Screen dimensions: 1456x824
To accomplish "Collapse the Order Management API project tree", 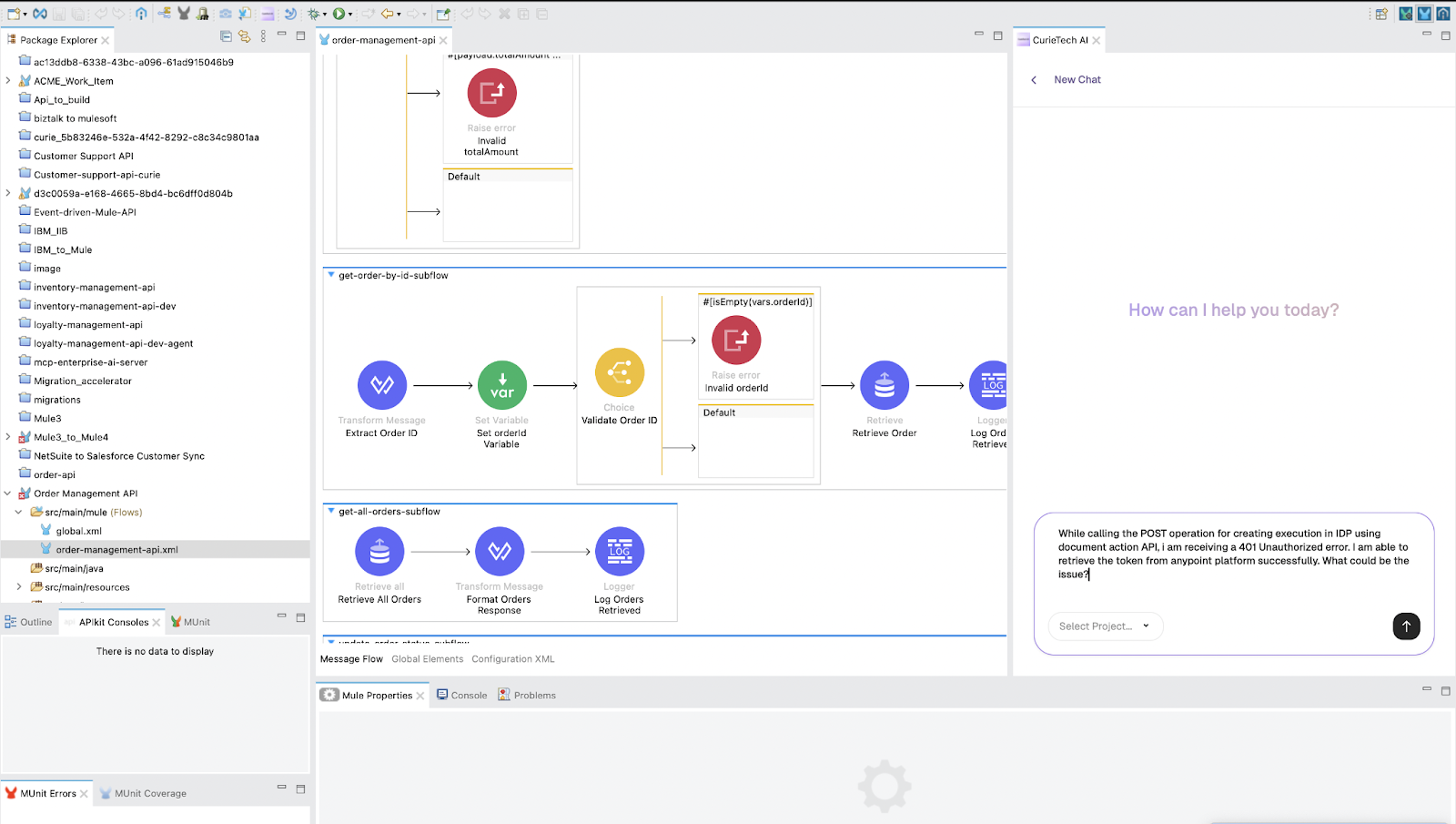I will tap(8, 493).
